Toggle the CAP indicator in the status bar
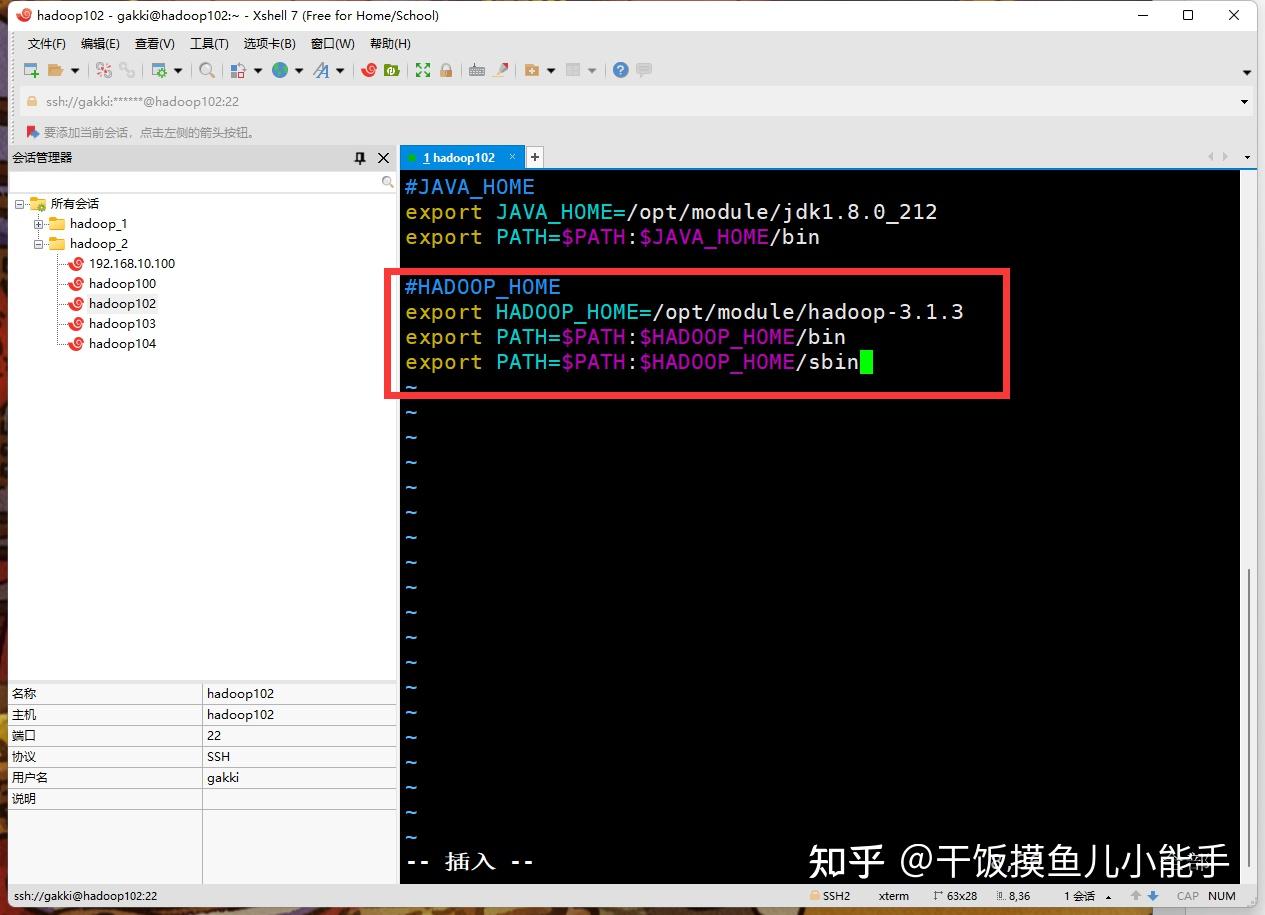This screenshot has width=1265, height=915. click(1187, 895)
